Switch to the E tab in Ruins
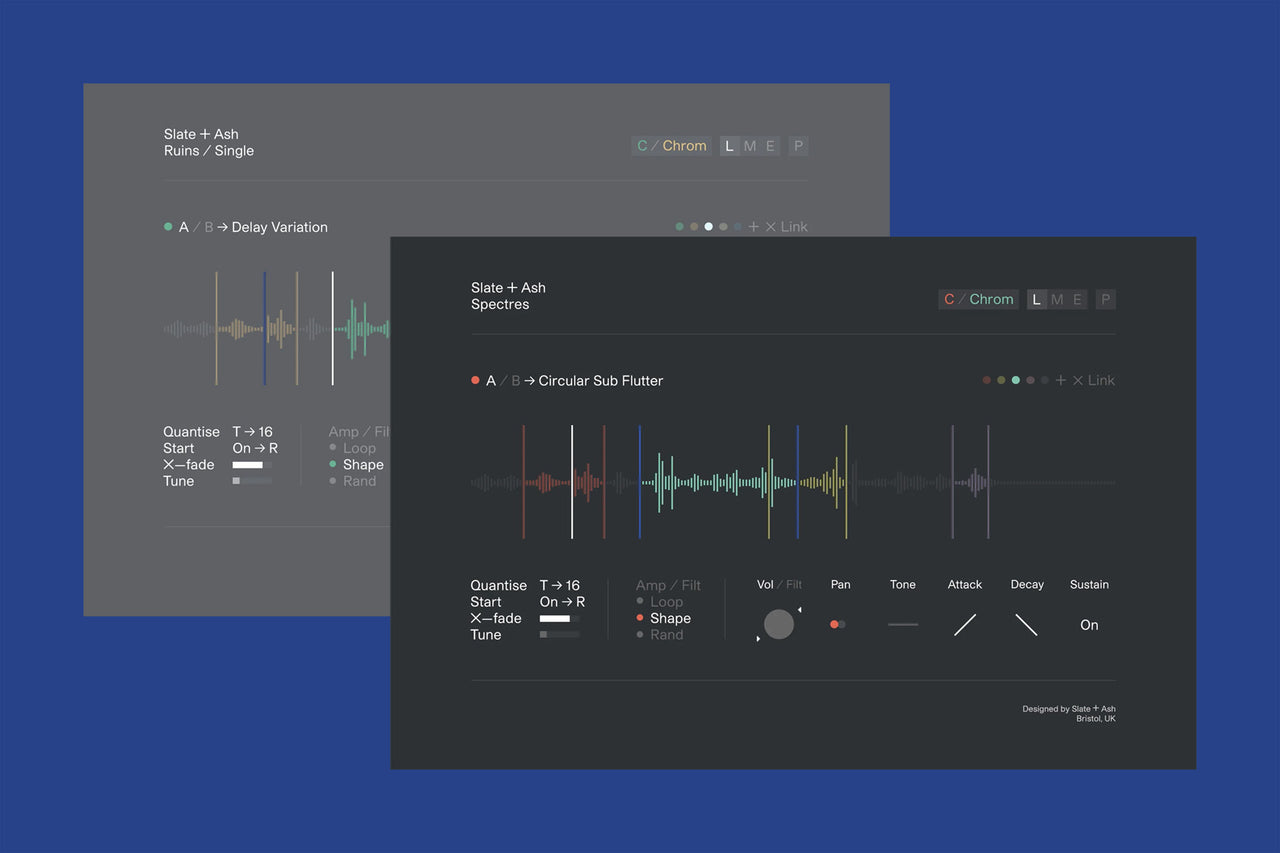 tap(770, 146)
